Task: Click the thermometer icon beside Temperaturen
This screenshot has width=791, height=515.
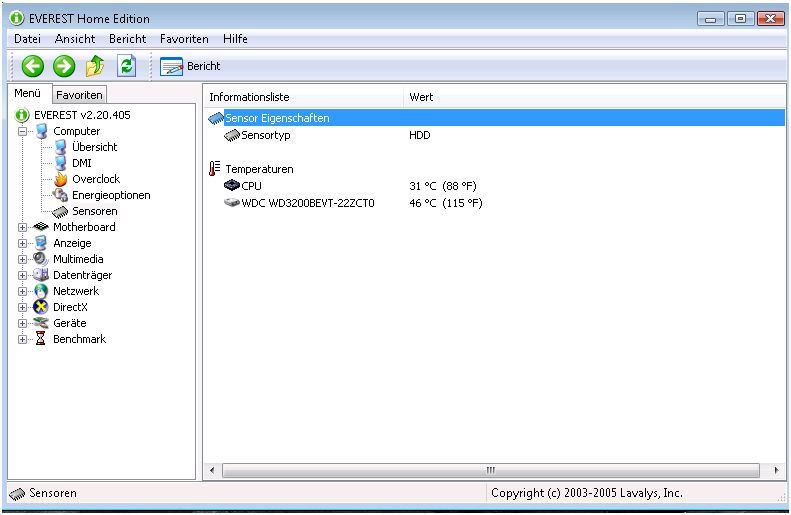Action: [x=214, y=168]
